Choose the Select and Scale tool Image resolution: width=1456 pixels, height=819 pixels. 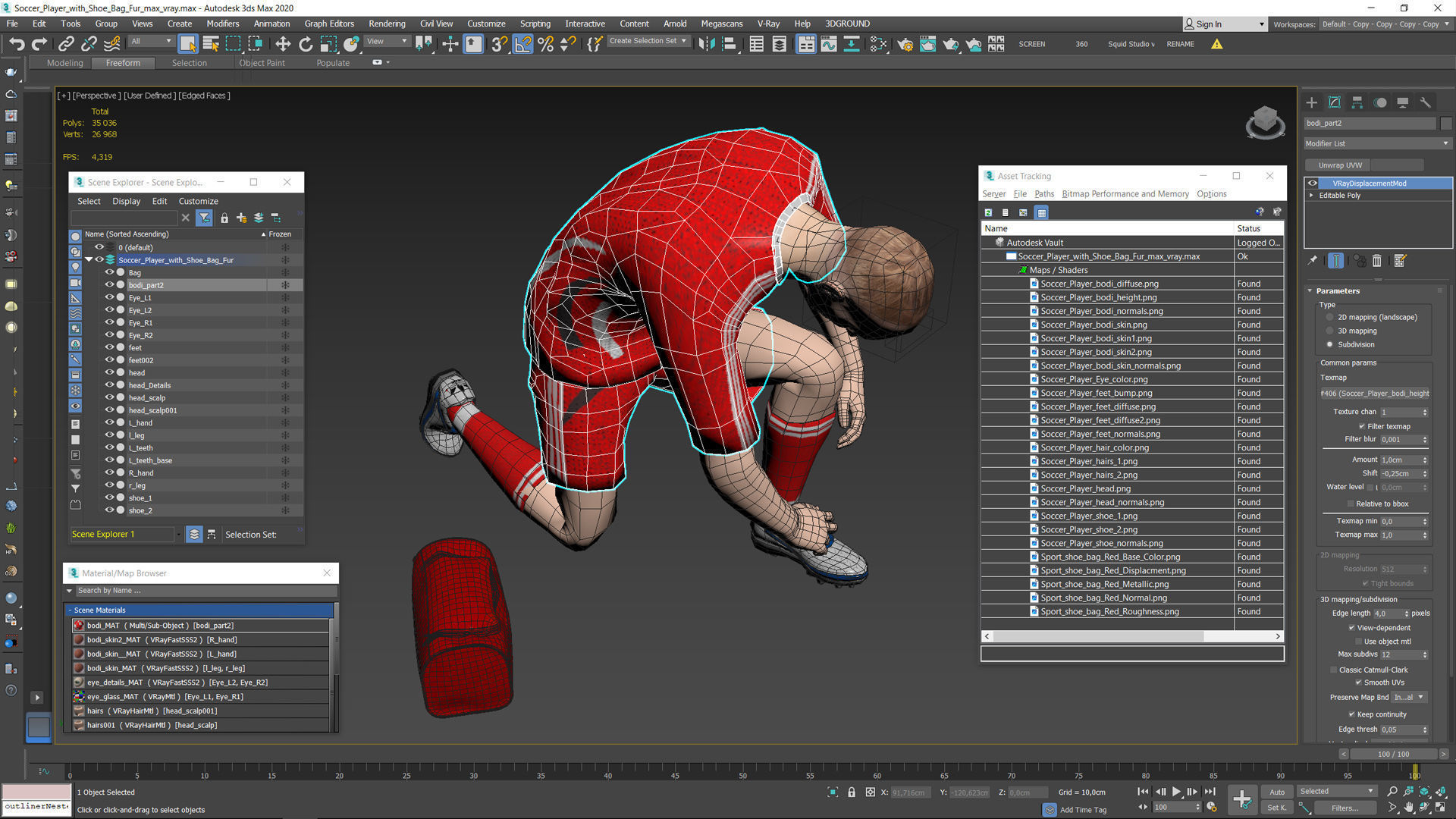(328, 44)
